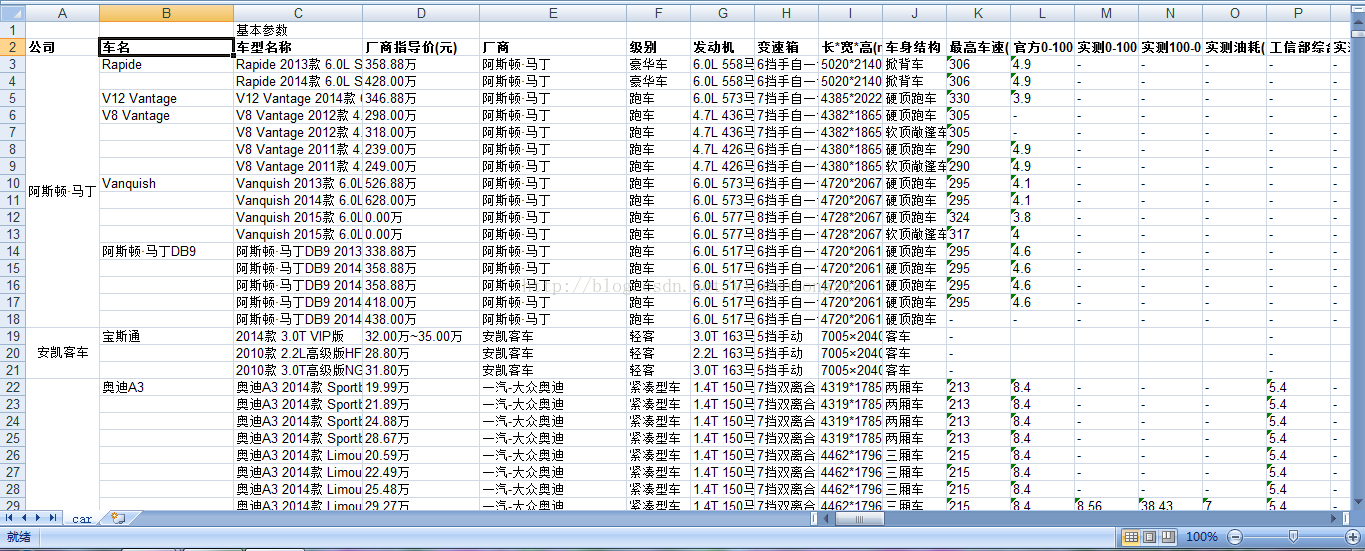Select column A header
The image size is (1365, 551).
[62, 13]
